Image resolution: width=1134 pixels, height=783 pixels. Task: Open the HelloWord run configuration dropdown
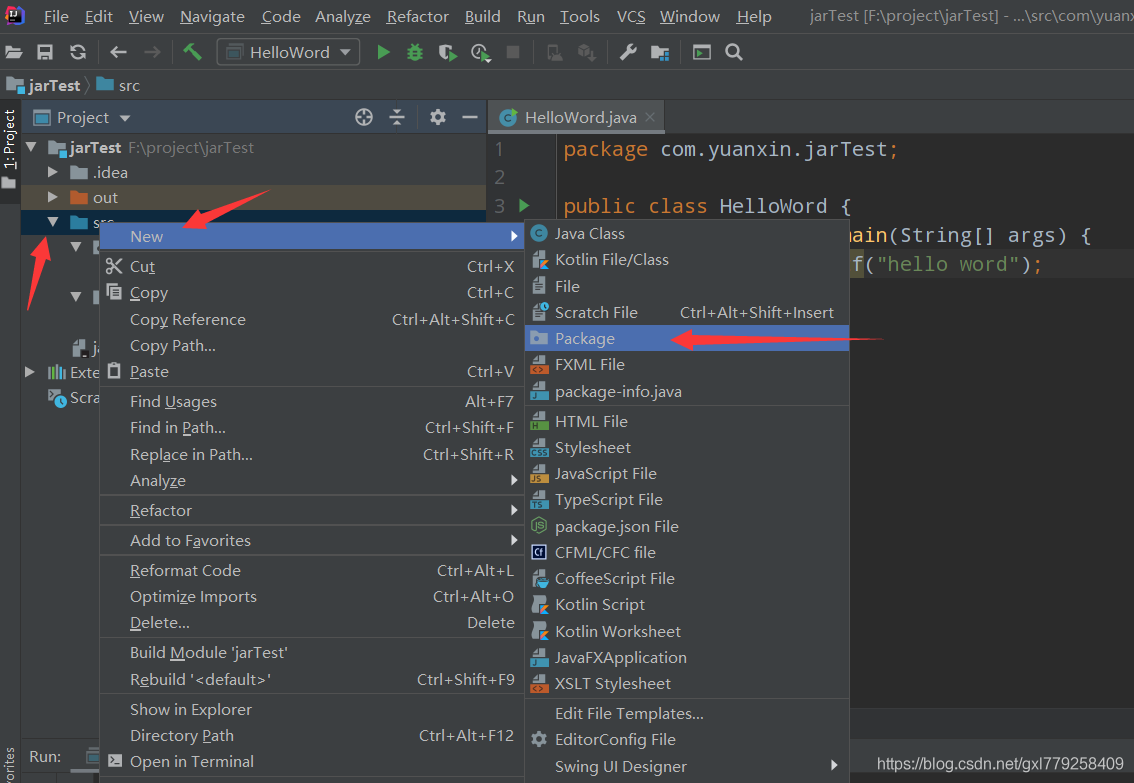[288, 52]
